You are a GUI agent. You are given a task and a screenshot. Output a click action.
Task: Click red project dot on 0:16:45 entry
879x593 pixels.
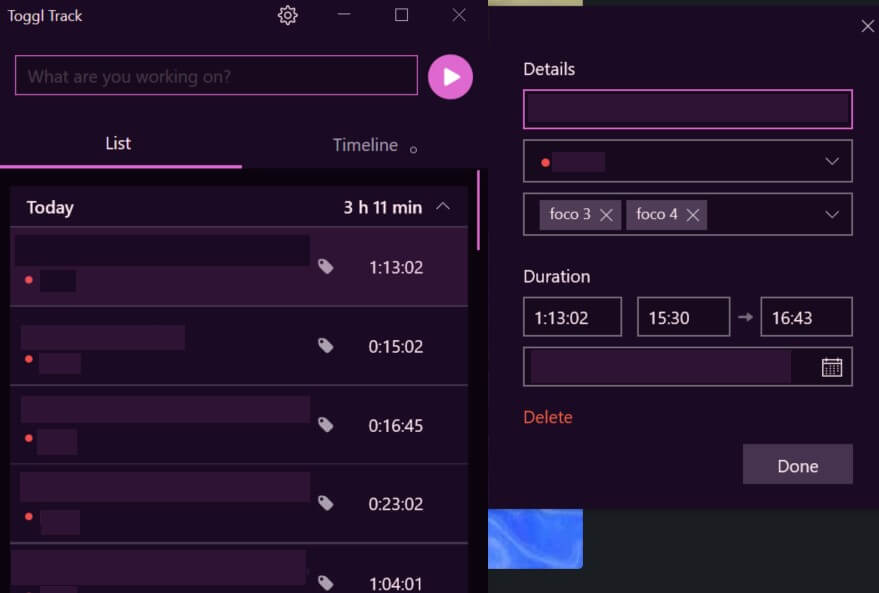coord(29,438)
